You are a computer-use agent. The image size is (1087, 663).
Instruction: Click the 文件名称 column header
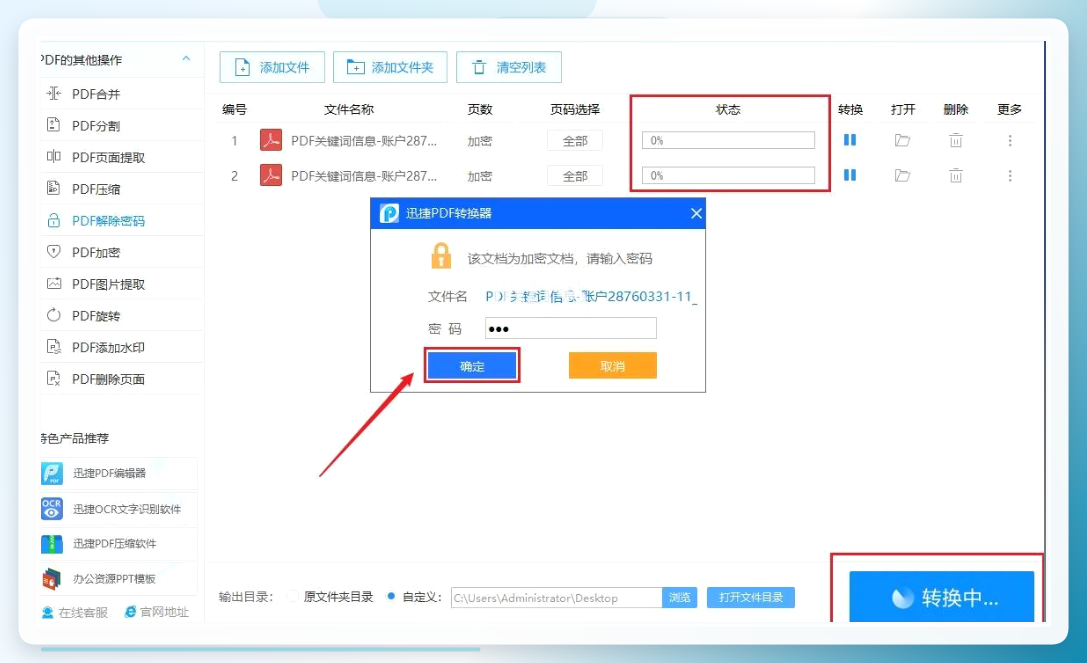click(x=349, y=110)
